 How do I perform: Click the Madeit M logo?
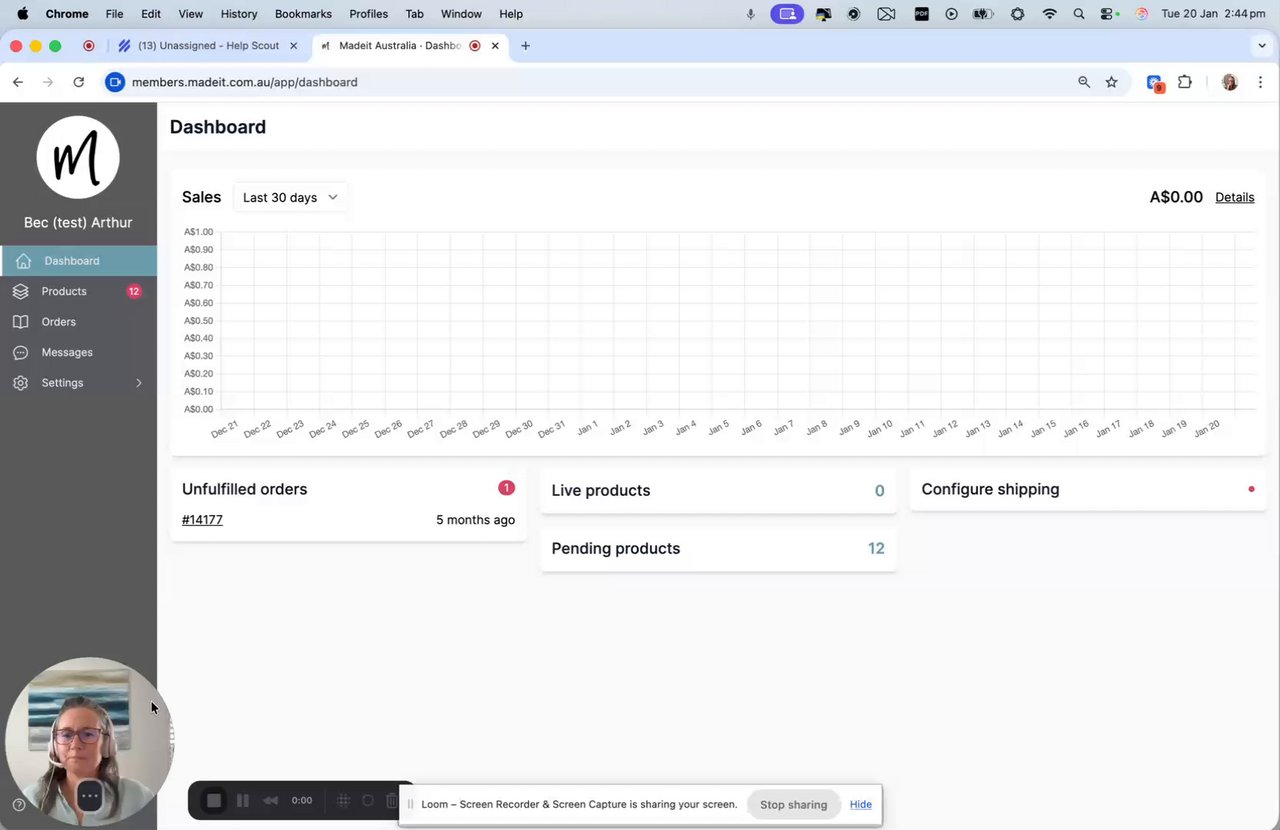click(78, 157)
